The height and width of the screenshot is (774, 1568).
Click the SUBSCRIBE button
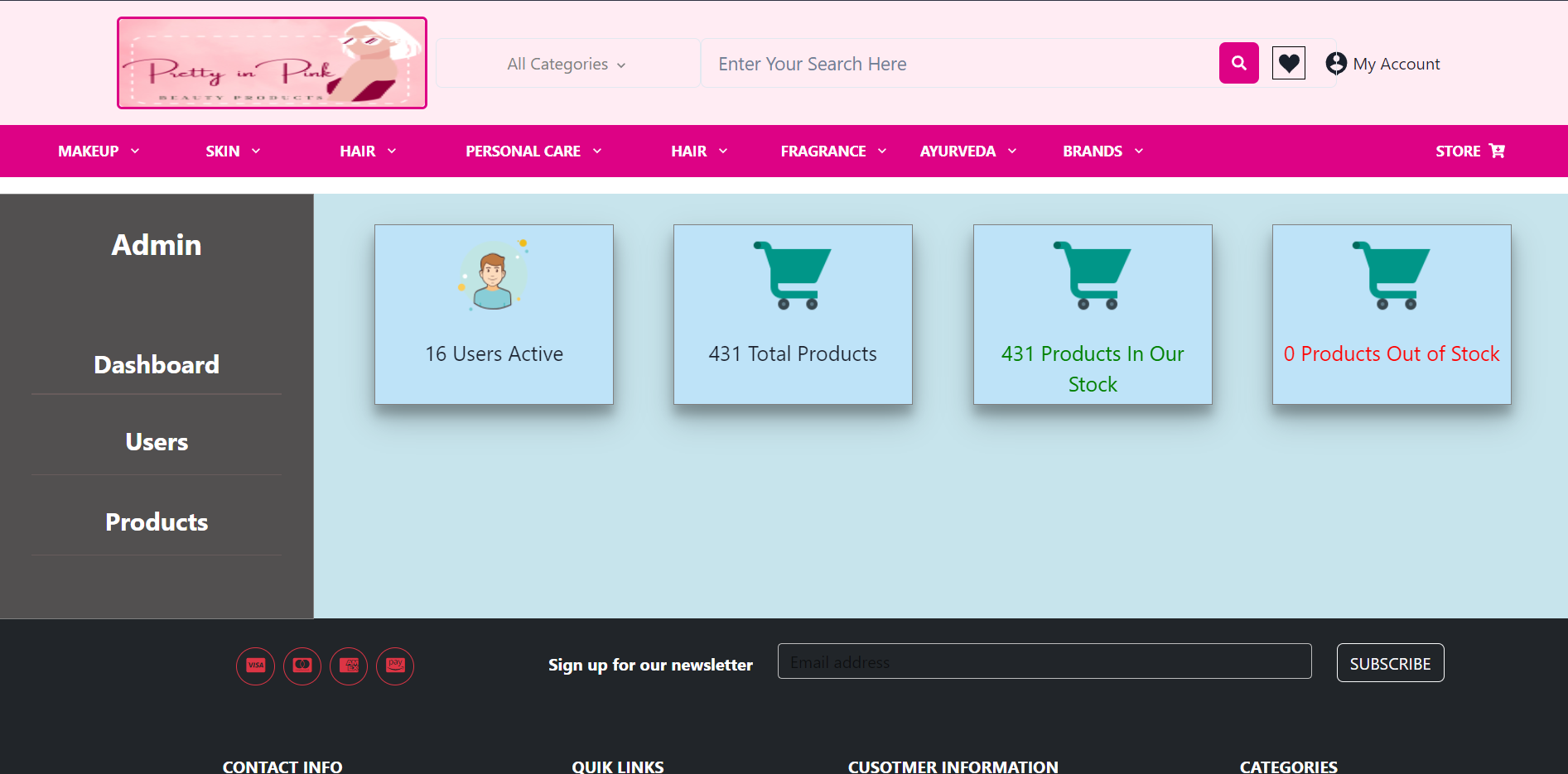click(1390, 662)
